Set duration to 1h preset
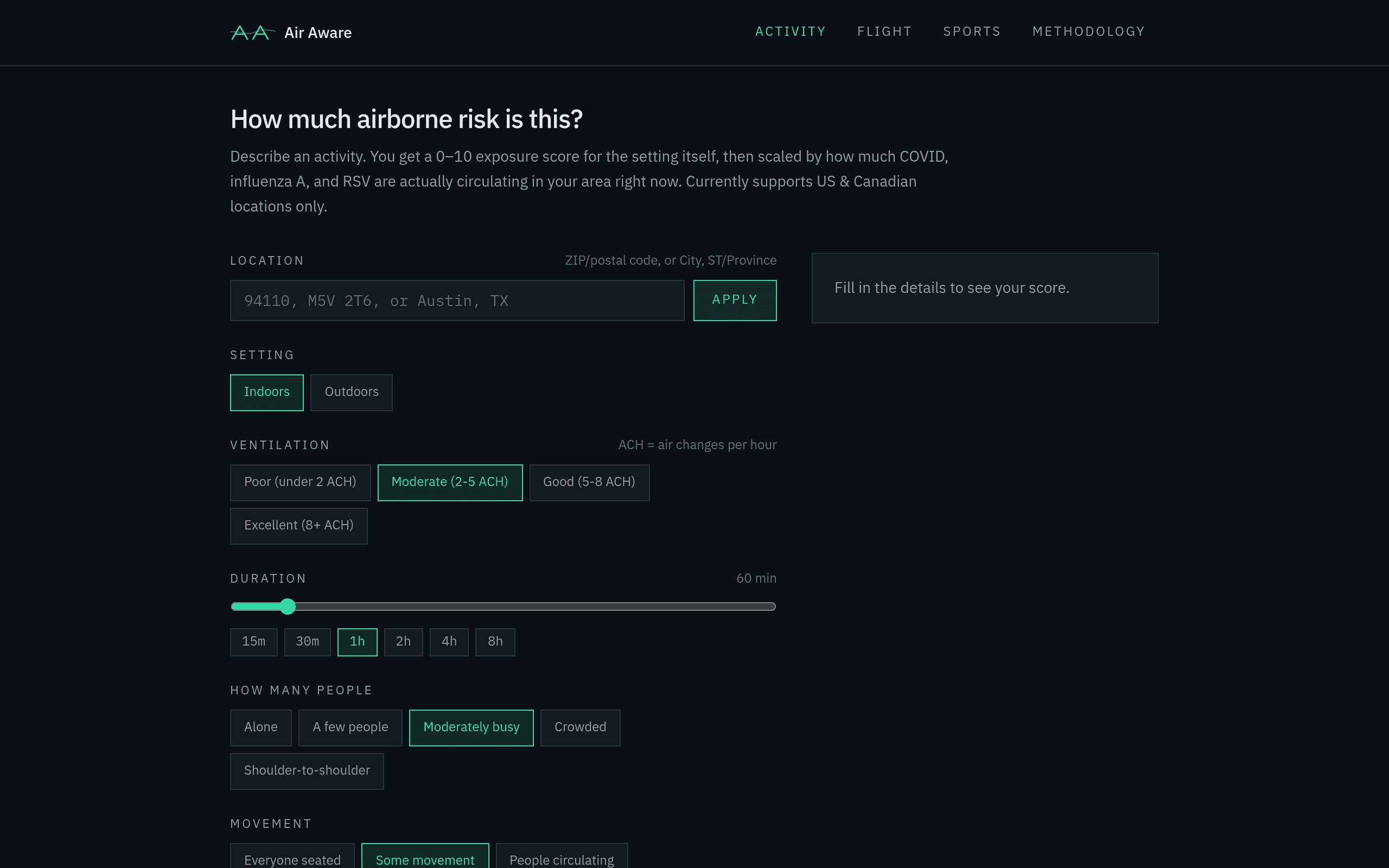This screenshot has width=1389, height=868. click(x=357, y=642)
